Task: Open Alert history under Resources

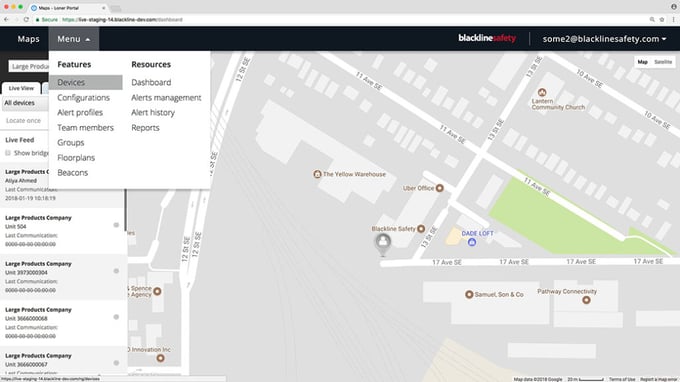Action: point(153,112)
